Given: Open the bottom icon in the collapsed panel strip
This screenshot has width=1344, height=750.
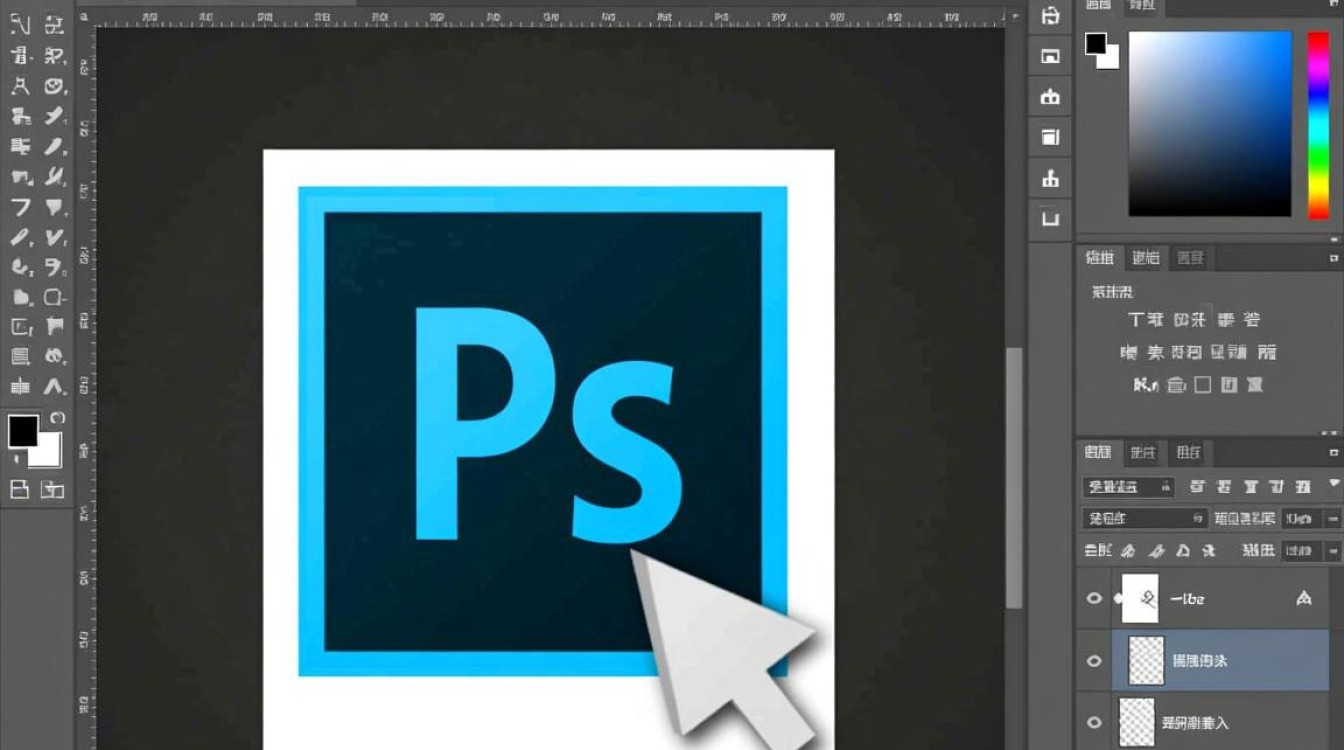Looking at the screenshot, I should 1050,218.
